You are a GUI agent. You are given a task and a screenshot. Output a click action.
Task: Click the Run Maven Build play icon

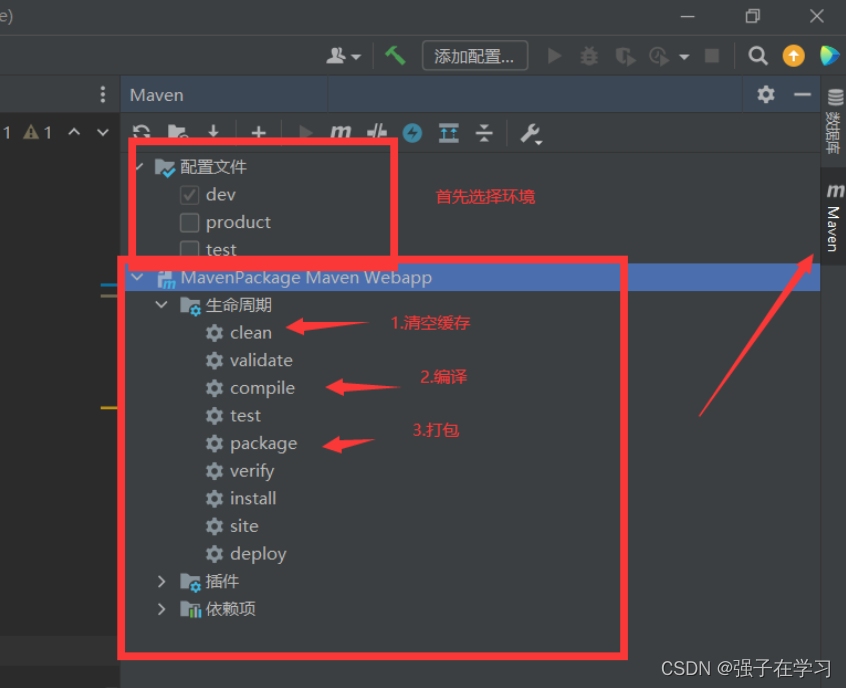[305, 132]
